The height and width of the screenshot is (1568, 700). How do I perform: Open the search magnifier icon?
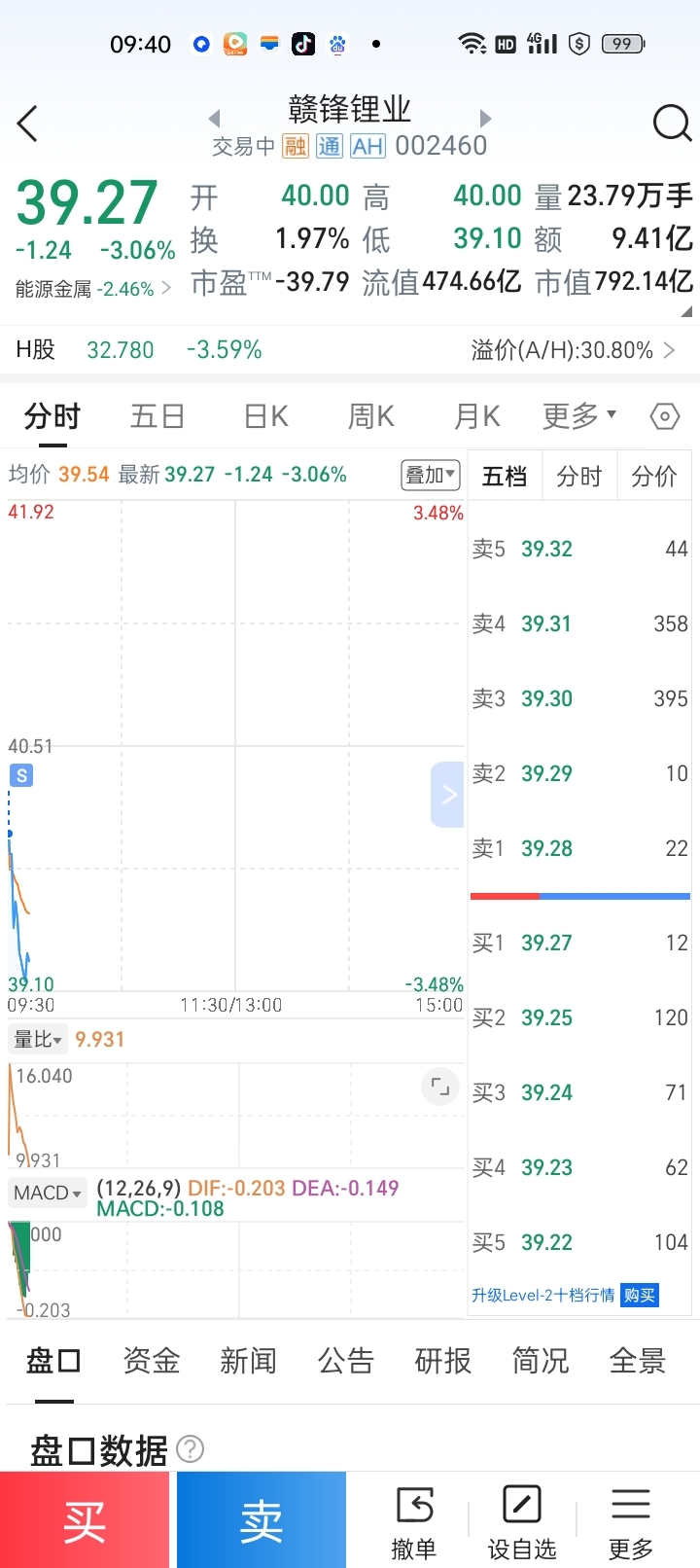(x=672, y=124)
